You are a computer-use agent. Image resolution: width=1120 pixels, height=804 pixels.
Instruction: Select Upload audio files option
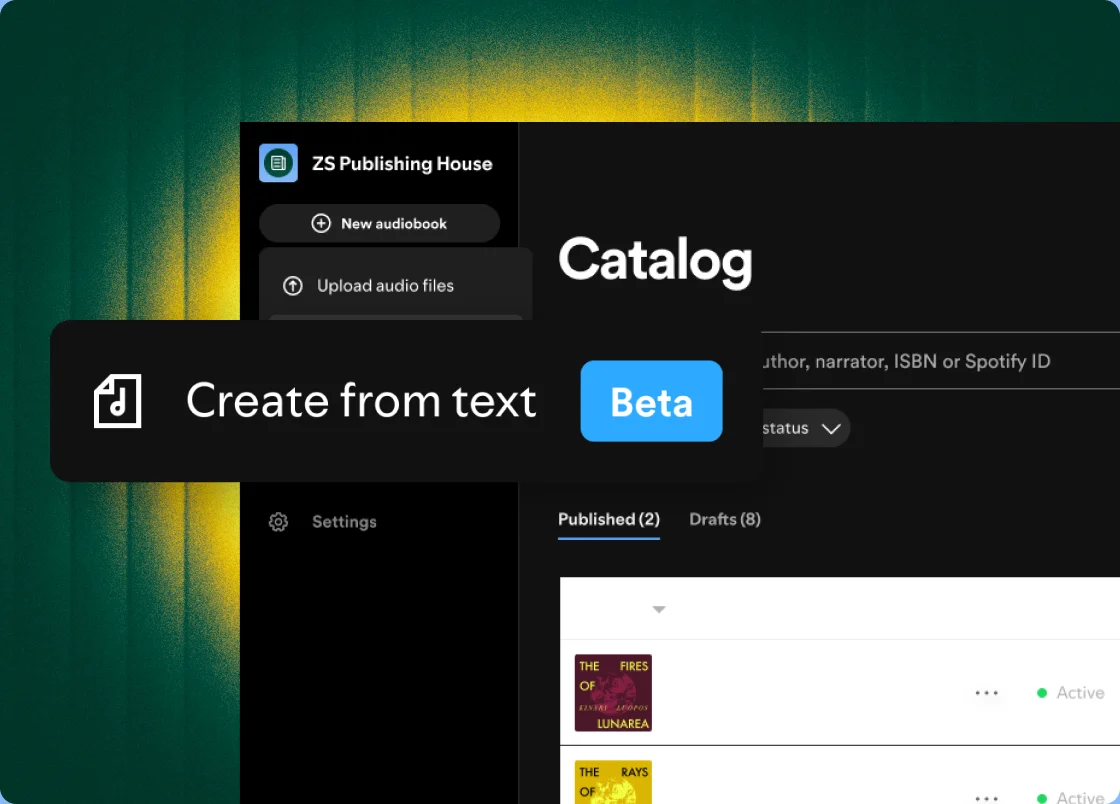click(396, 286)
